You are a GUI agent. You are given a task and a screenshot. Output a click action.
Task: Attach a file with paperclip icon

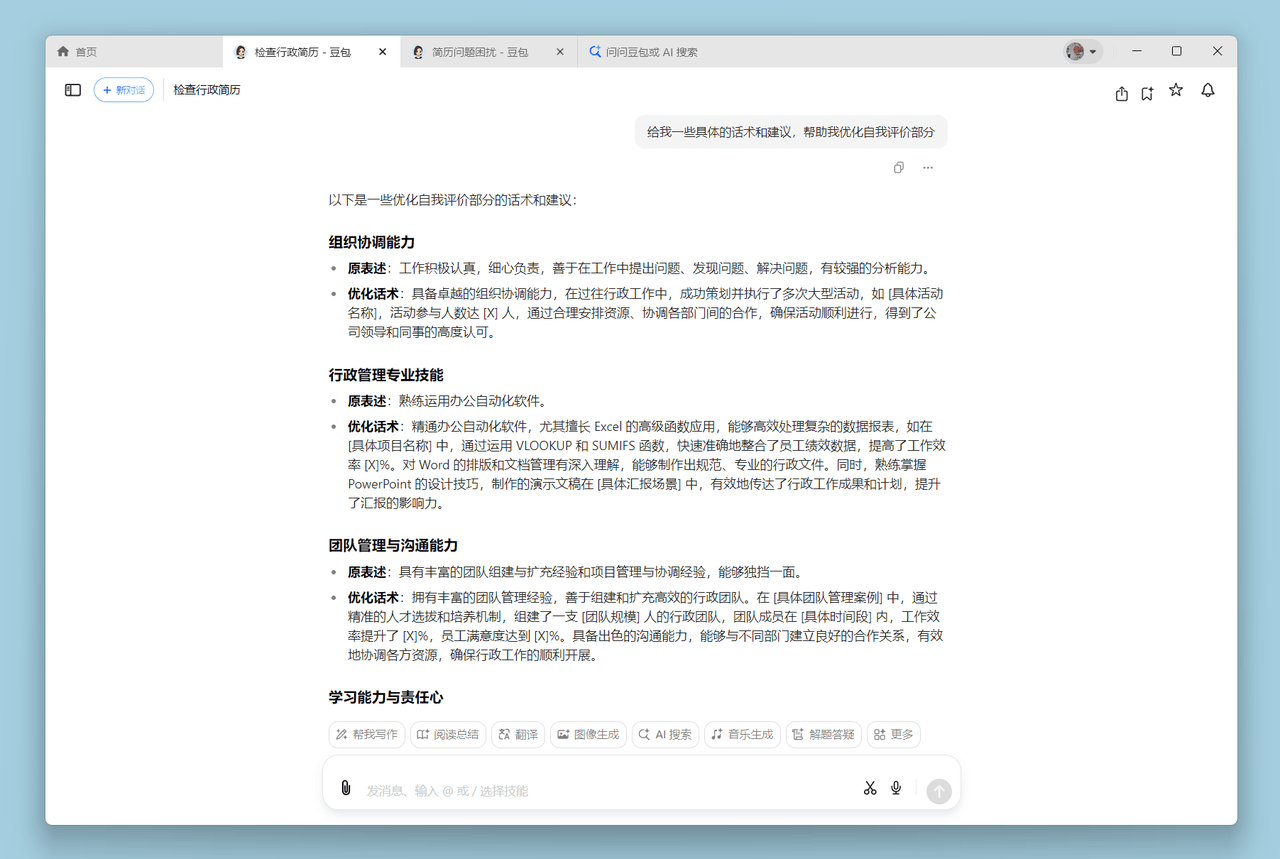(x=346, y=788)
